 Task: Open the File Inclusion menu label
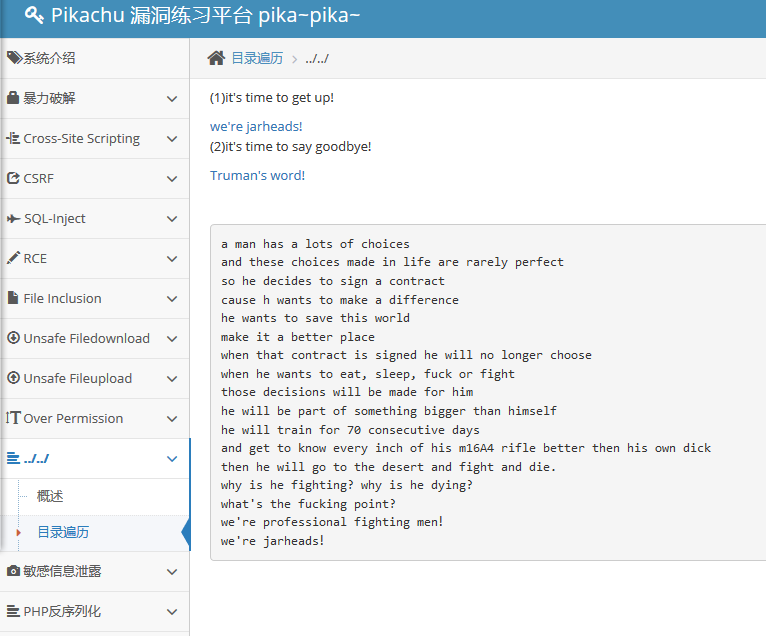(x=63, y=298)
